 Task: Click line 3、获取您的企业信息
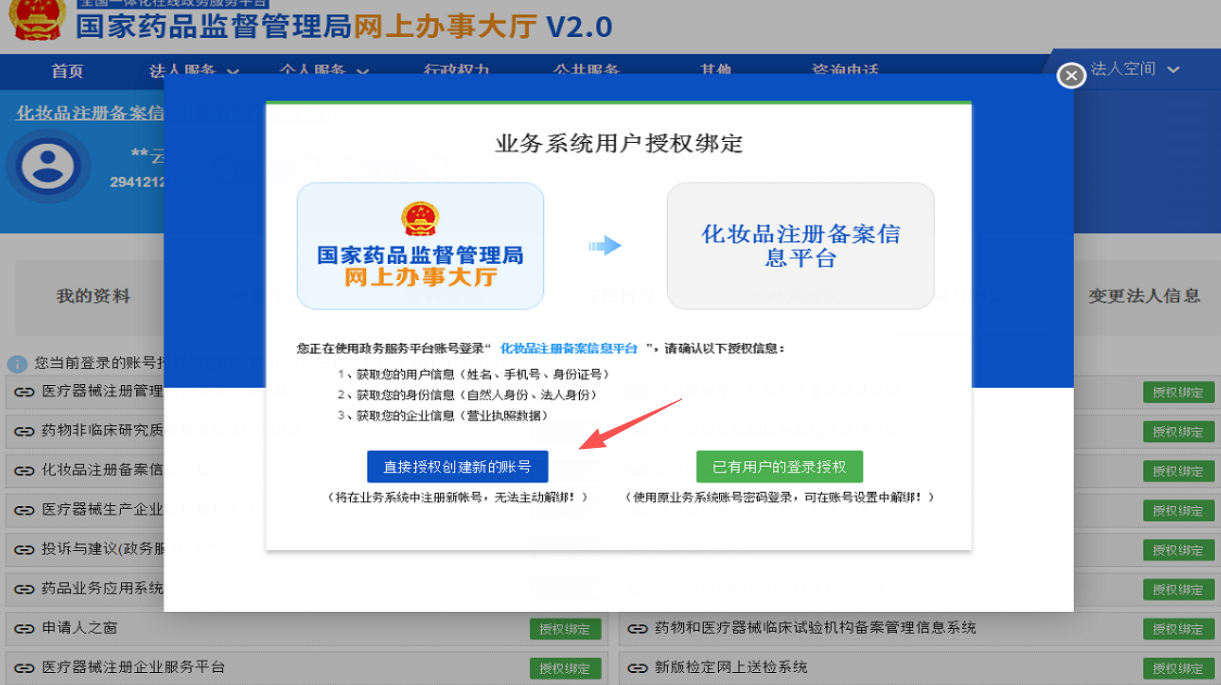tap(443, 415)
